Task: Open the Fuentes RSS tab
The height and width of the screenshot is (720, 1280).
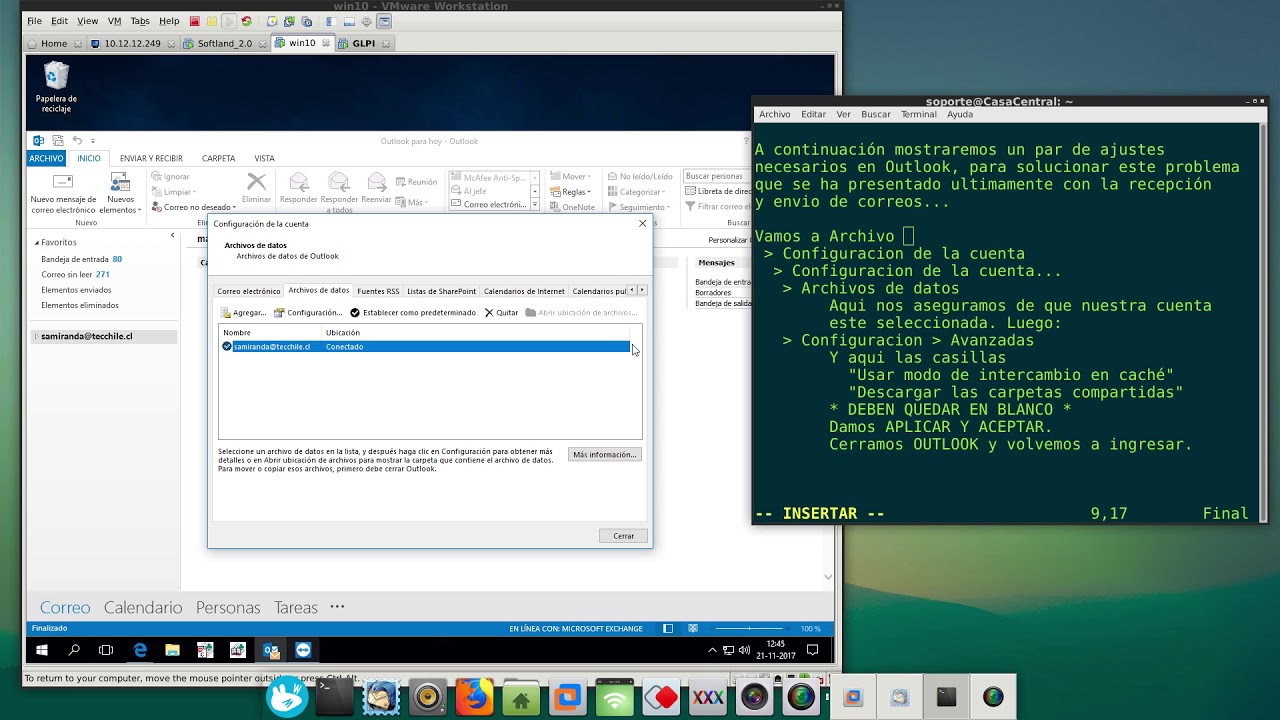Action: [x=378, y=291]
